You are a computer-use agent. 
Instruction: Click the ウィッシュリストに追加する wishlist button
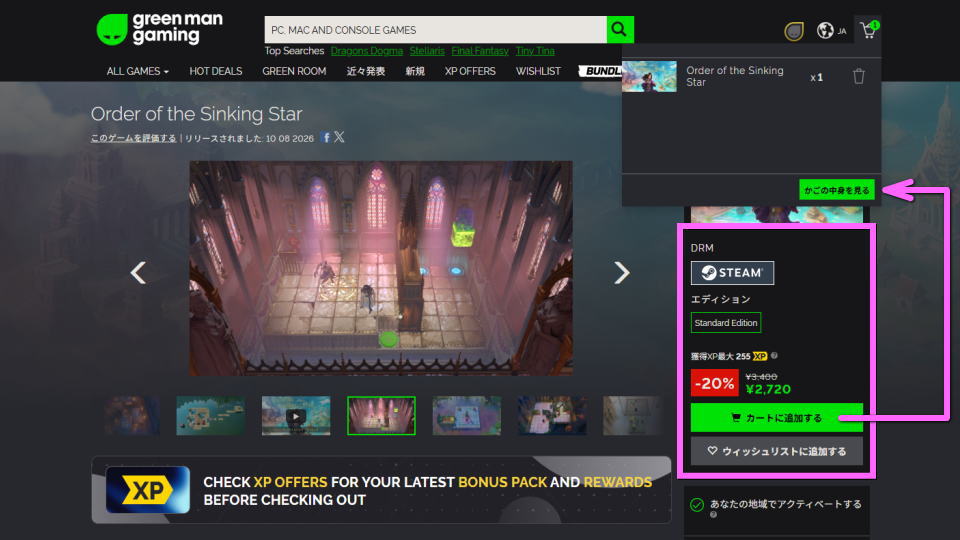pos(776,451)
